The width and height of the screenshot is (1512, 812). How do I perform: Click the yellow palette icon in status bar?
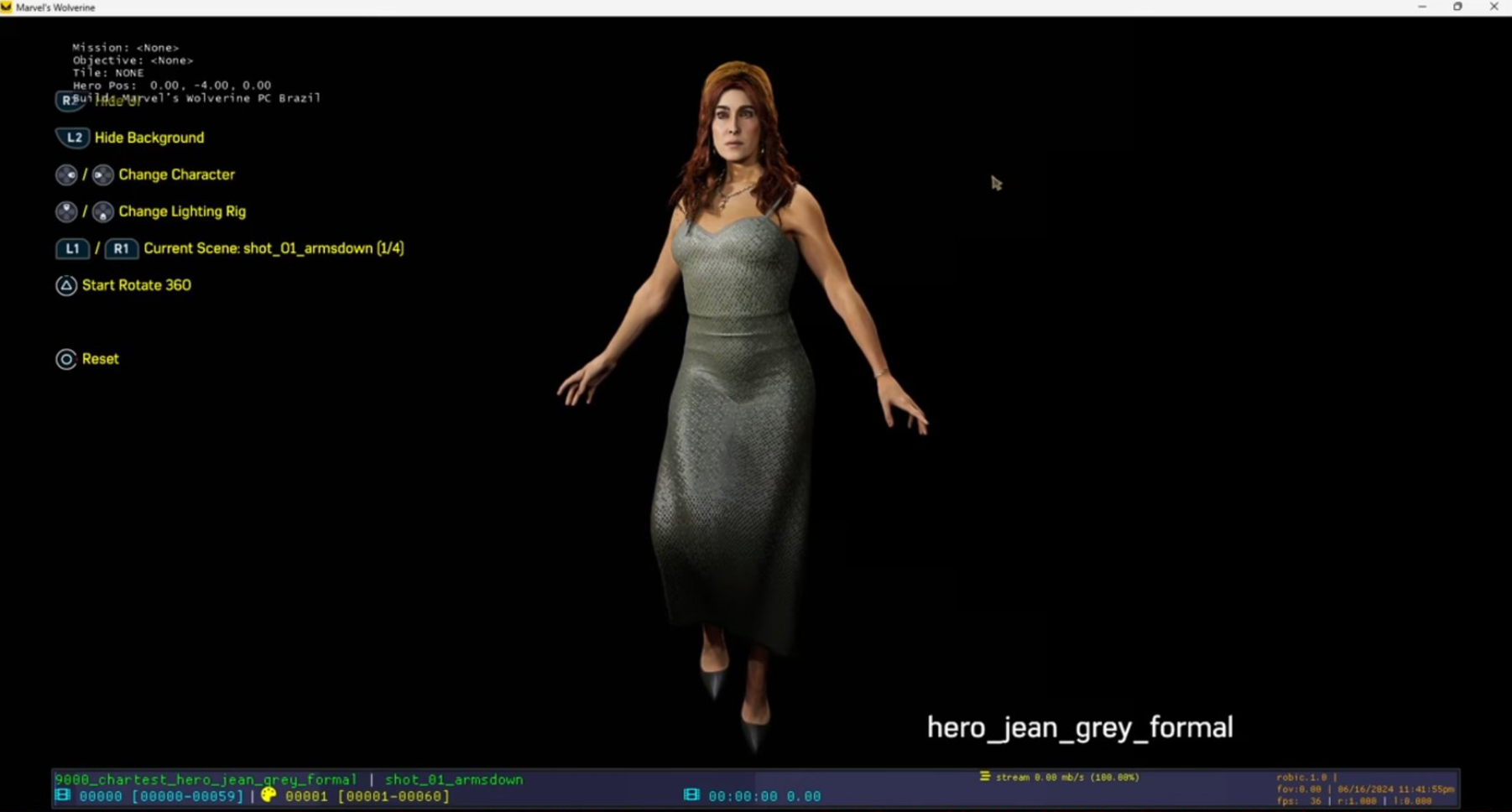click(269, 794)
